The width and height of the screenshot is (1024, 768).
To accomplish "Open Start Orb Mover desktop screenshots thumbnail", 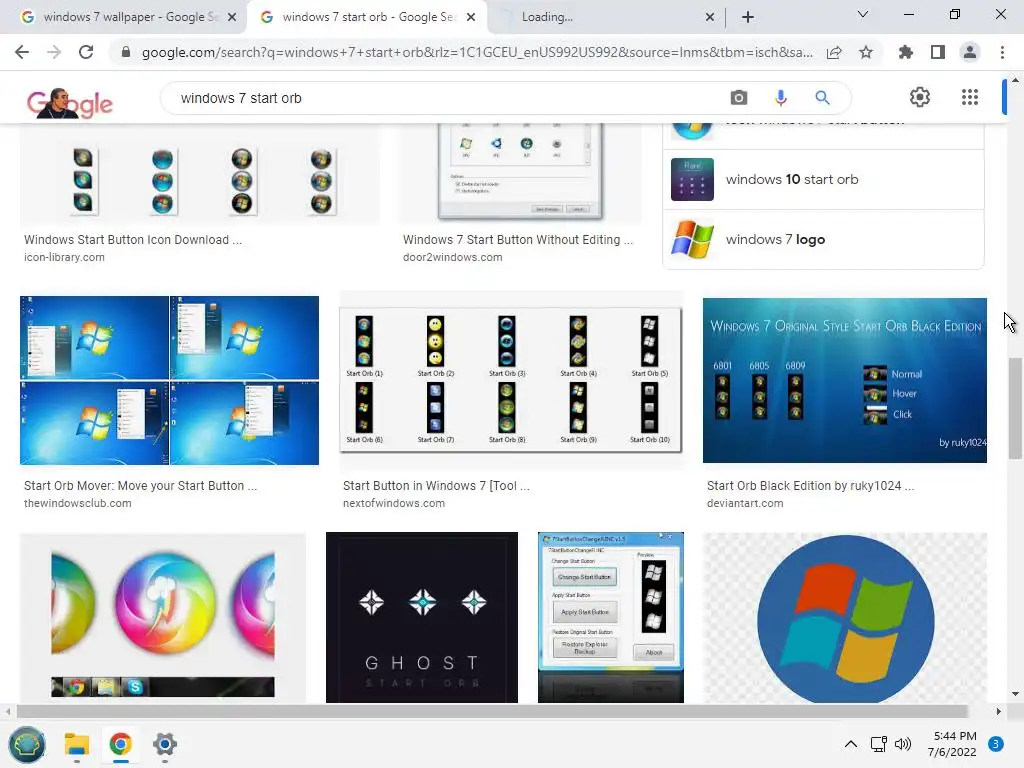I will (x=169, y=380).
